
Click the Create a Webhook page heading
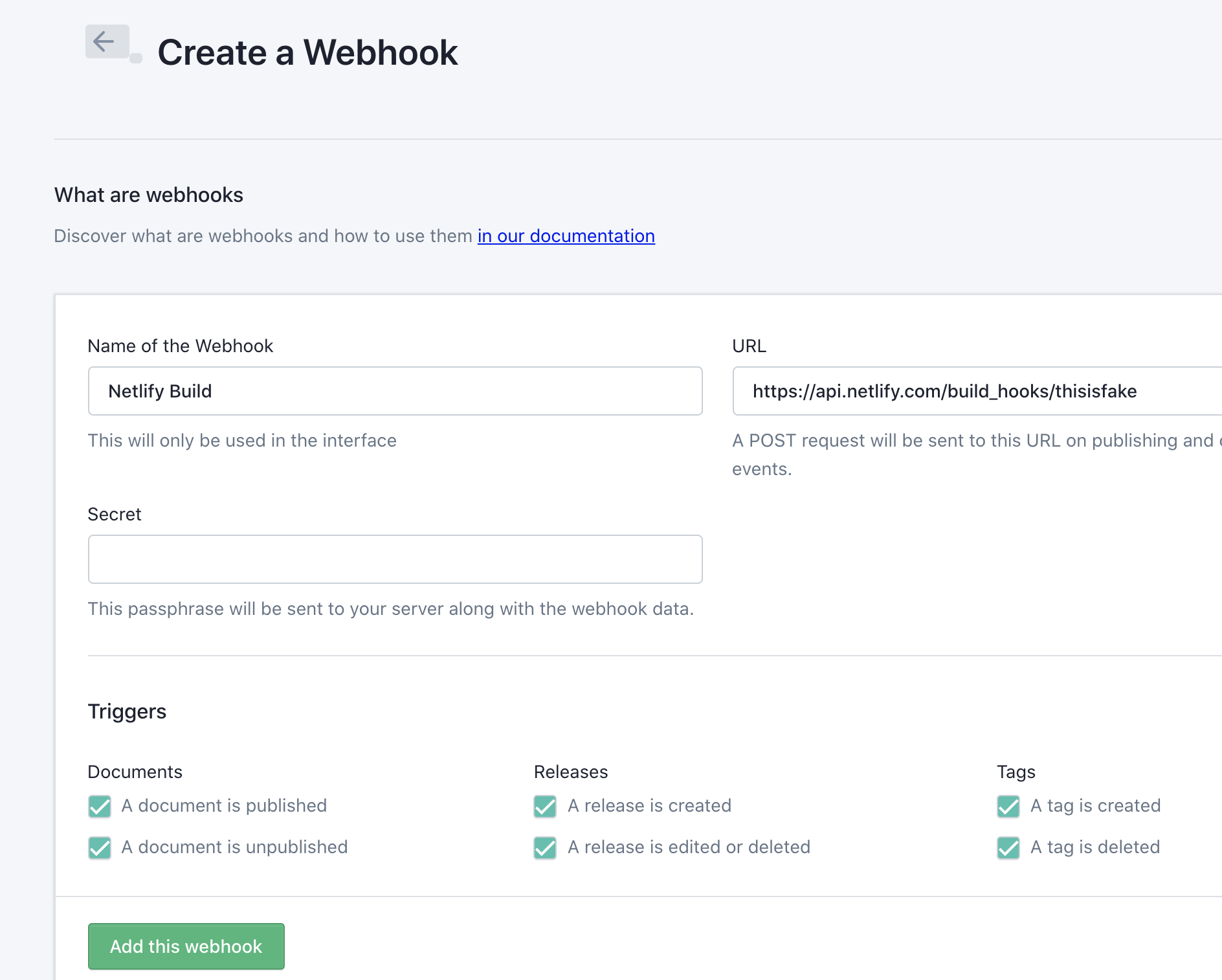(x=308, y=52)
